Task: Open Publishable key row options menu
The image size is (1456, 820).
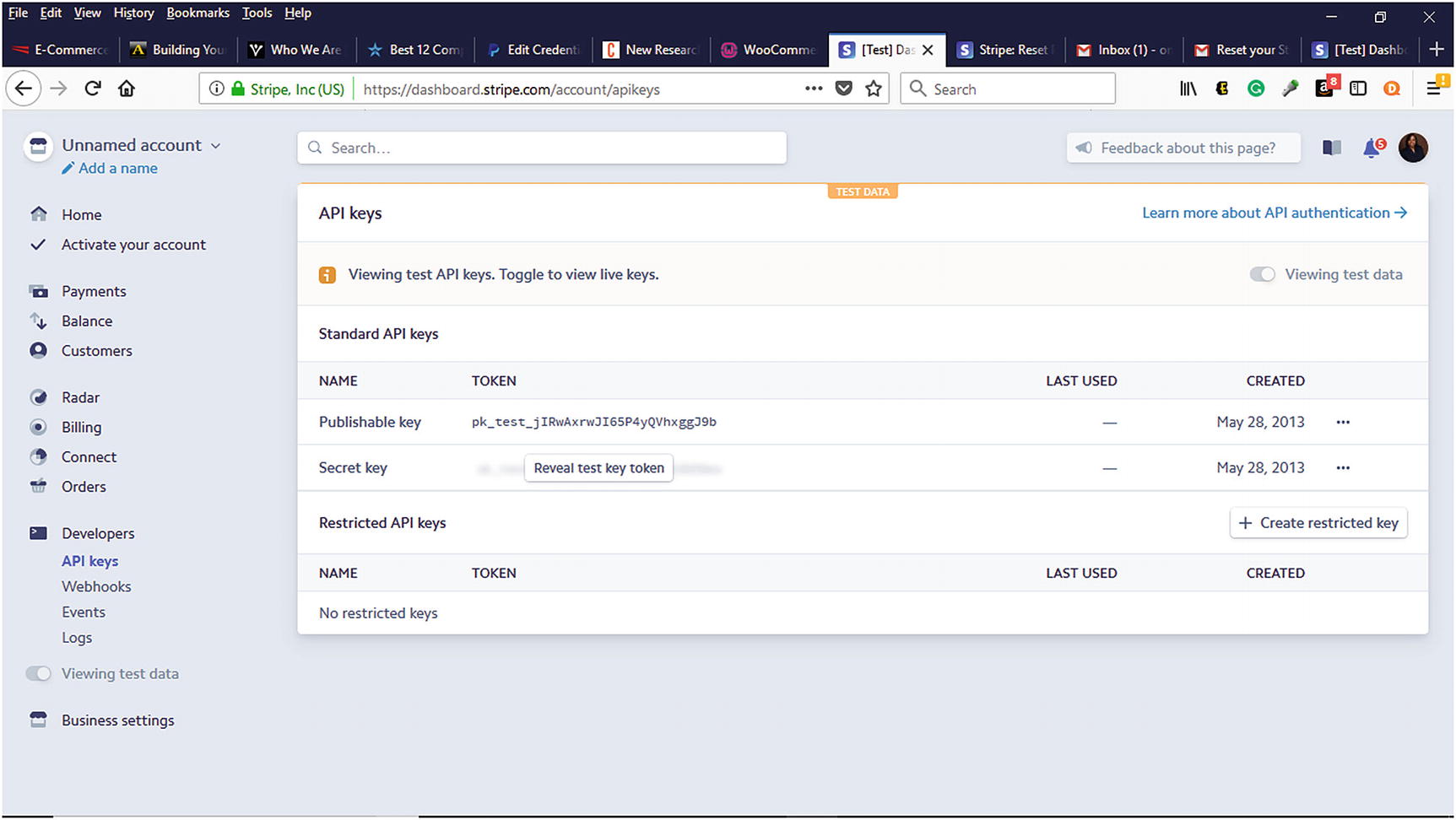Action: [1342, 422]
